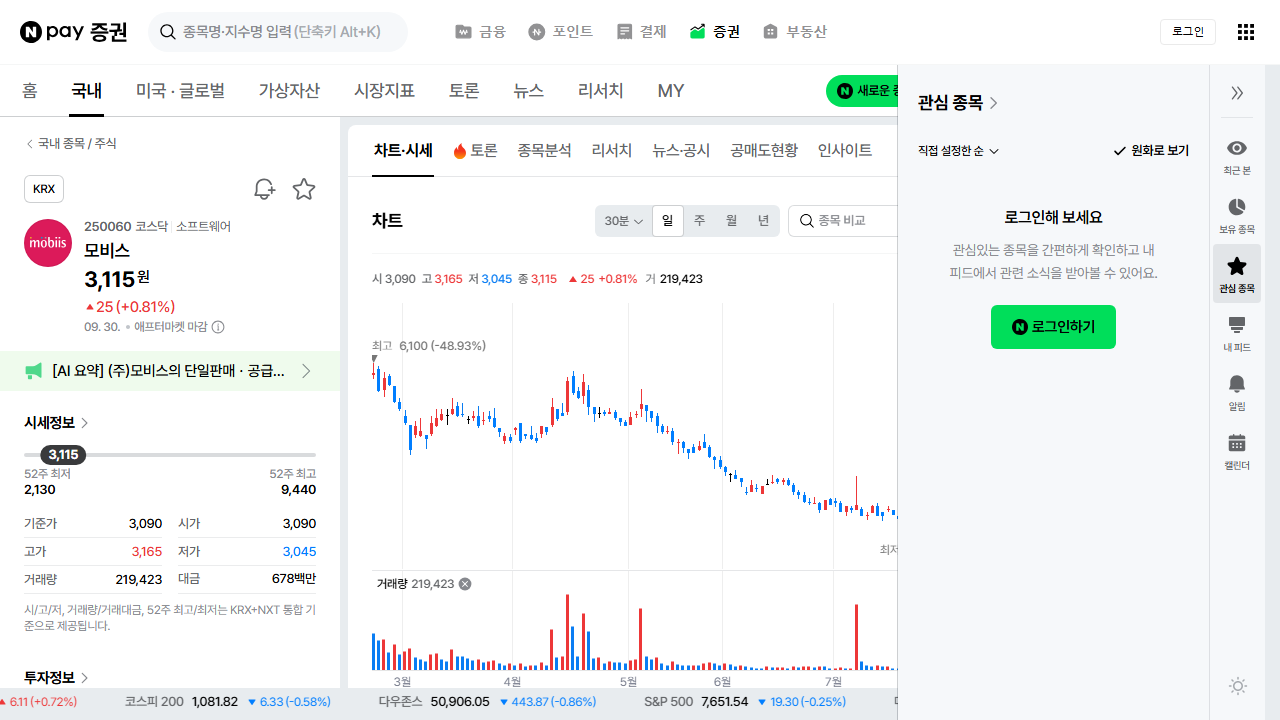The width and height of the screenshot is (1280, 720).
Task: Click the notification bell plus icon
Action: click(x=264, y=189)
